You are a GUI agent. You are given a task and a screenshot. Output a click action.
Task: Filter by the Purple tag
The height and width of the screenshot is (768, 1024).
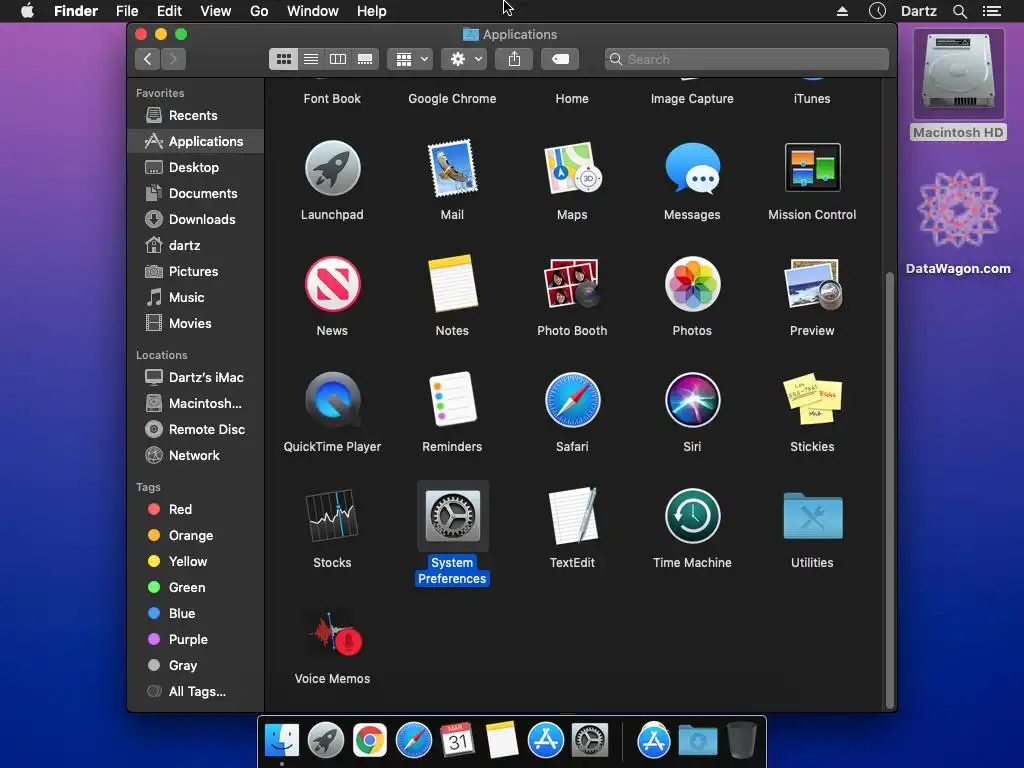pyautogui.click(x=196, y=640)
